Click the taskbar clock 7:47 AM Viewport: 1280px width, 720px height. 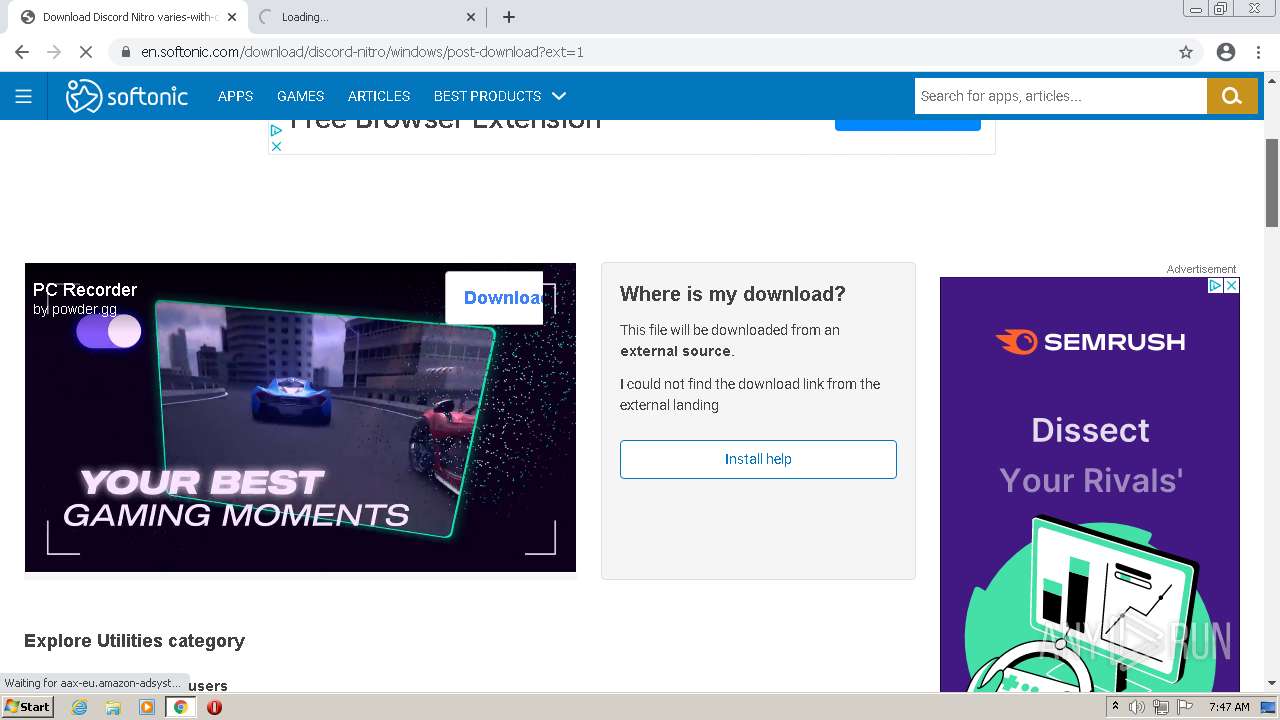click(x=1229, y=707)
